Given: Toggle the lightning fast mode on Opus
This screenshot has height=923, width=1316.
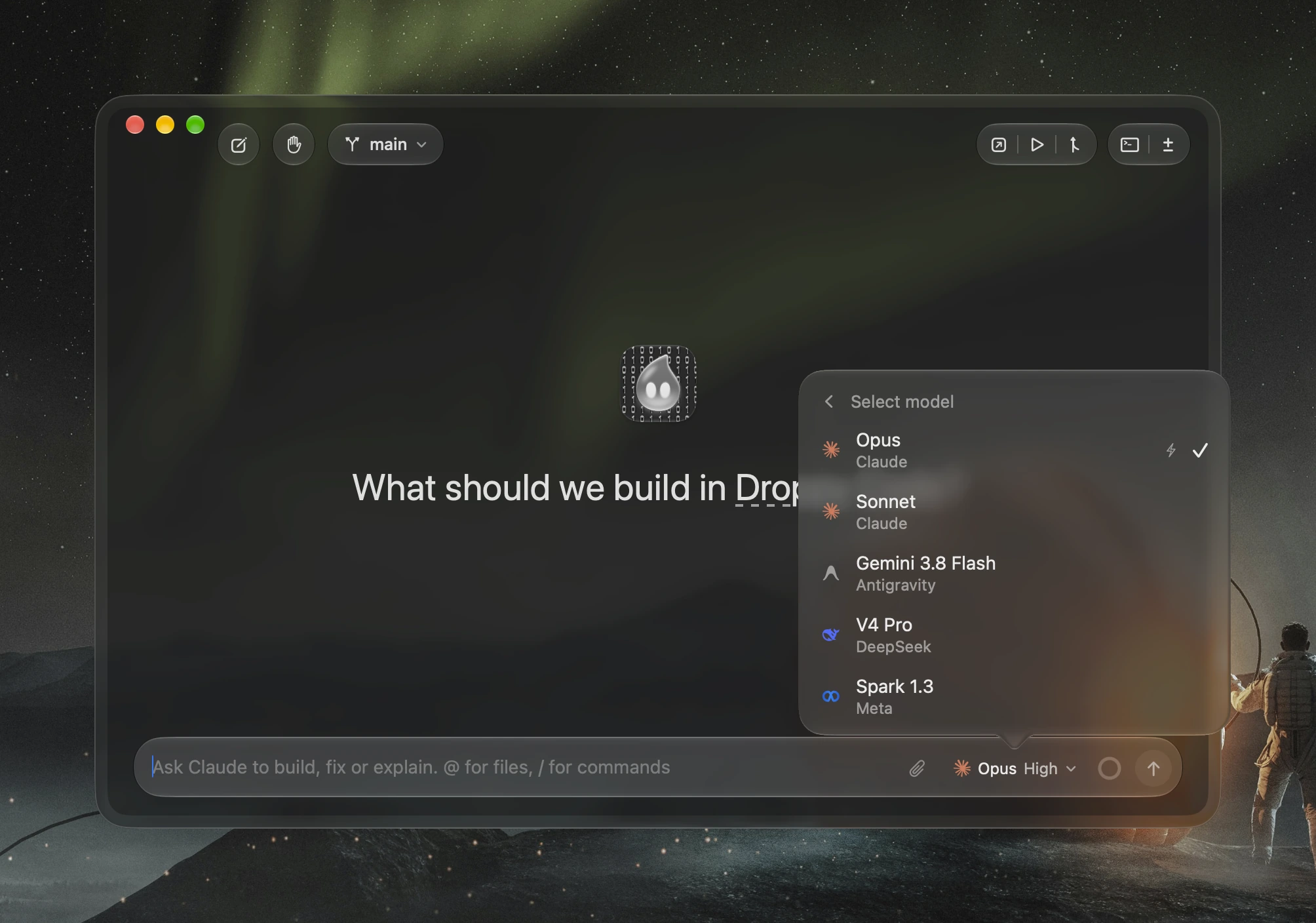Looking at the screenshot, I should pos(1171,450).
